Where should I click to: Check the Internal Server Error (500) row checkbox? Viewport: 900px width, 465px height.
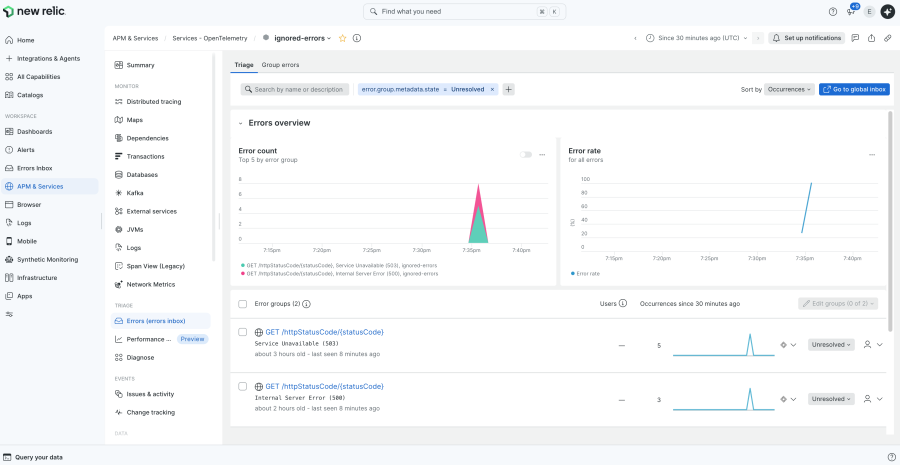pos(242,386)
